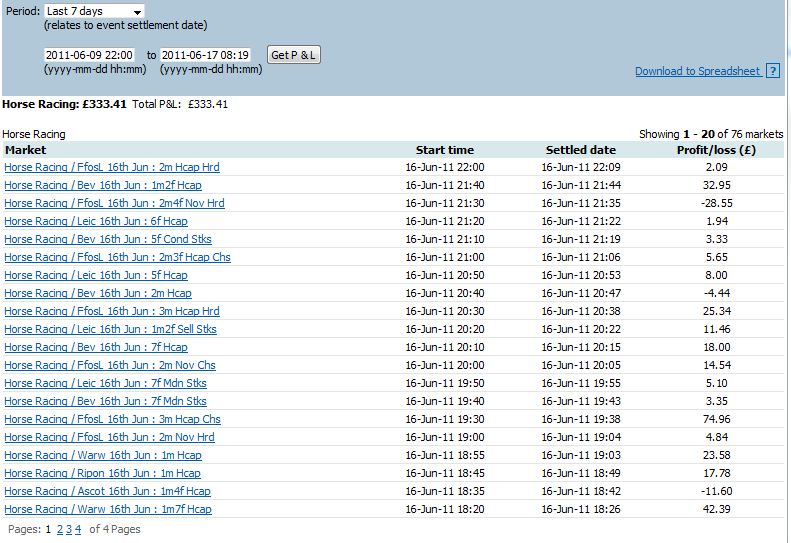Screen dimensions: 791x543
Task: Select the loss value -11.60
Action: pyautogui.click(x=716, y=491)
